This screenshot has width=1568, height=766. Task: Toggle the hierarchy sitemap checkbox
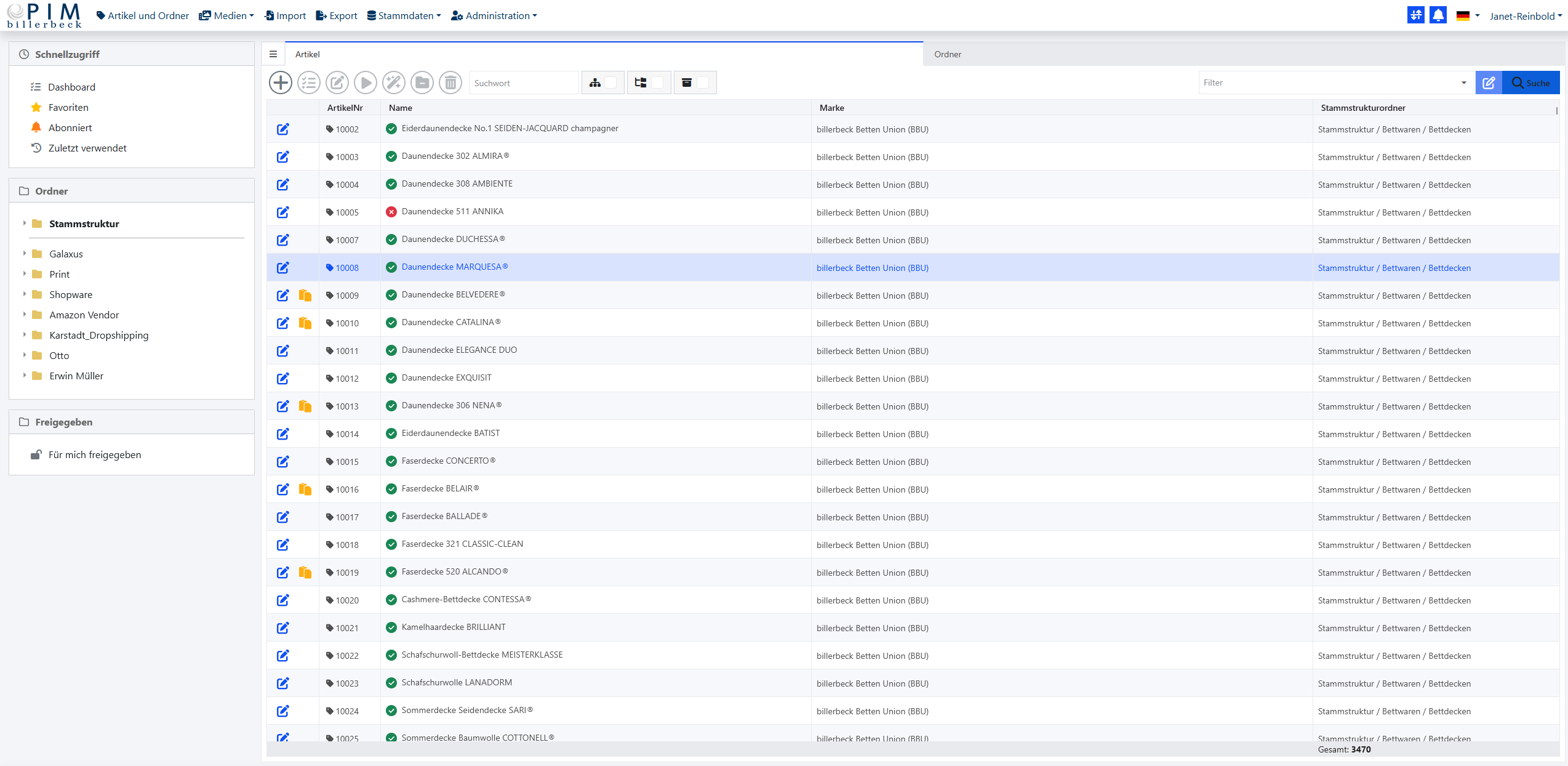click(x=610, y=83)
